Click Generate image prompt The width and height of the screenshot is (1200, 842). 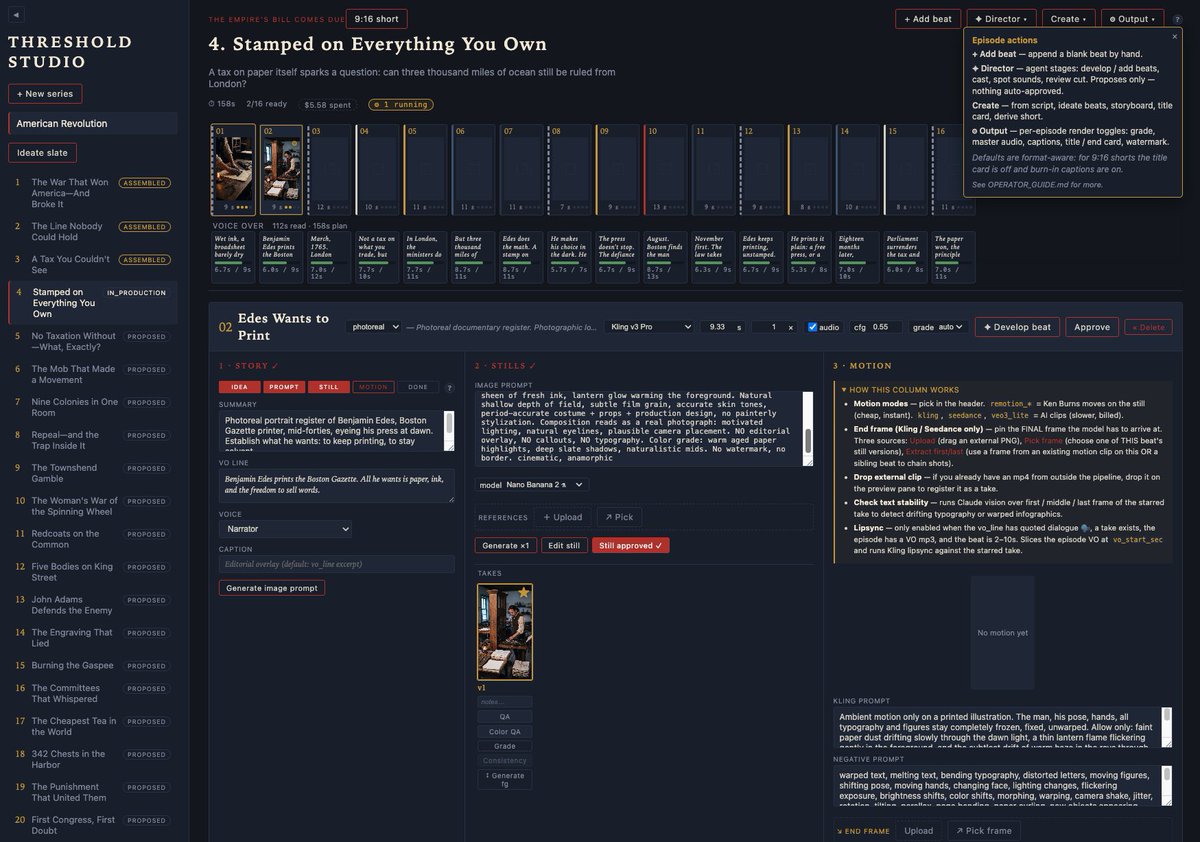tap(272, 587)
